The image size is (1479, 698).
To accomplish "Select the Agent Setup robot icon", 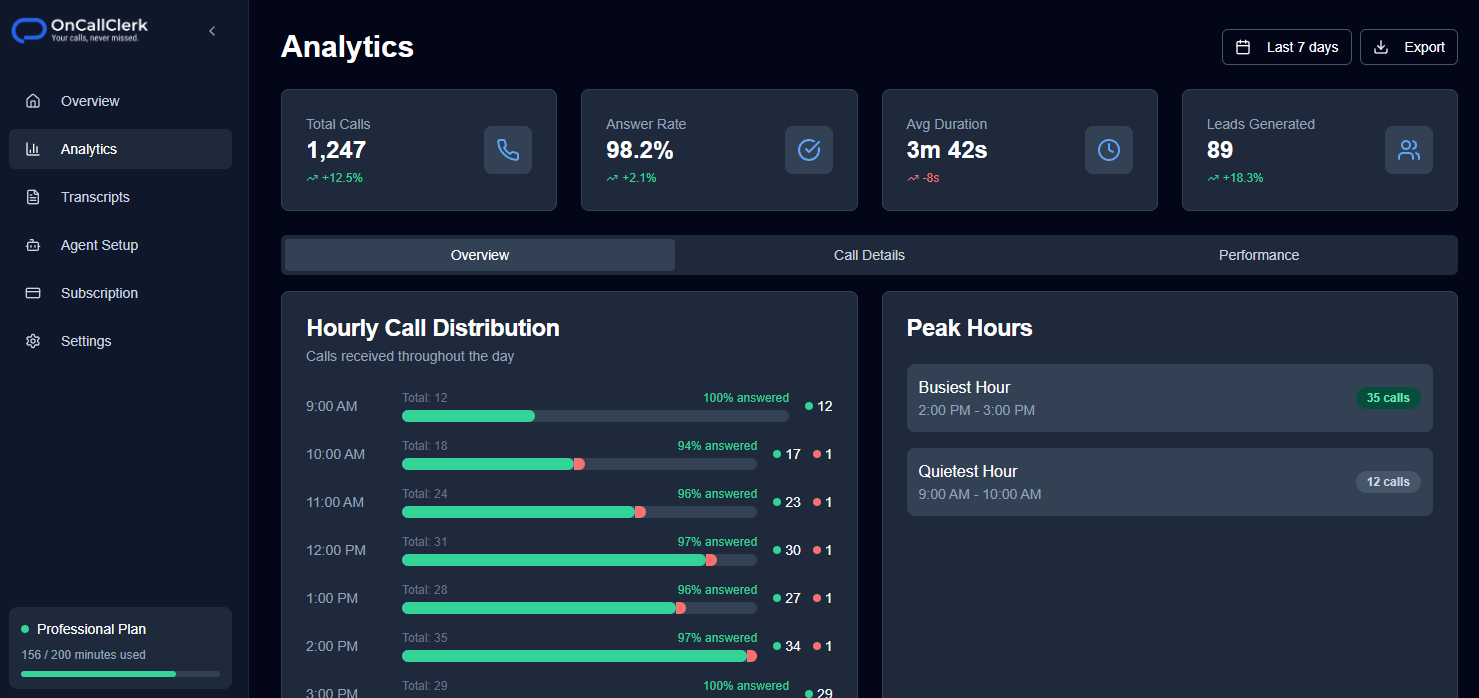I will 33,244.
